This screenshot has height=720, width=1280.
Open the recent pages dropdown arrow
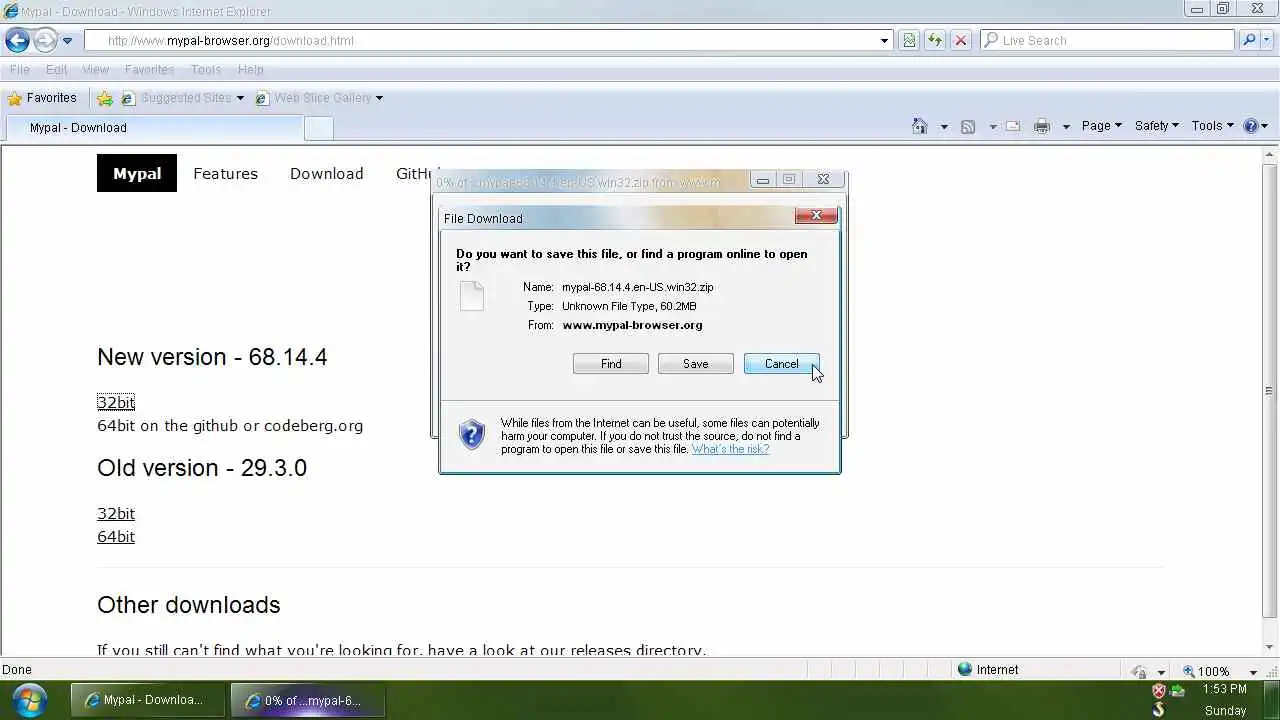67,41
